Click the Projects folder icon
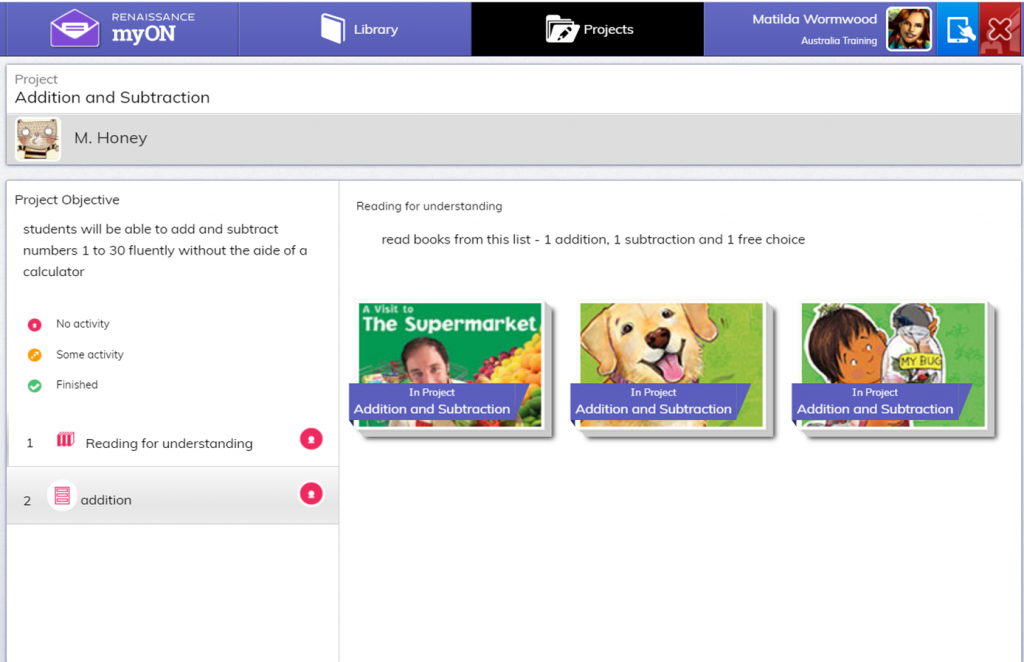The image size is (1024, 662). point(562,29)
